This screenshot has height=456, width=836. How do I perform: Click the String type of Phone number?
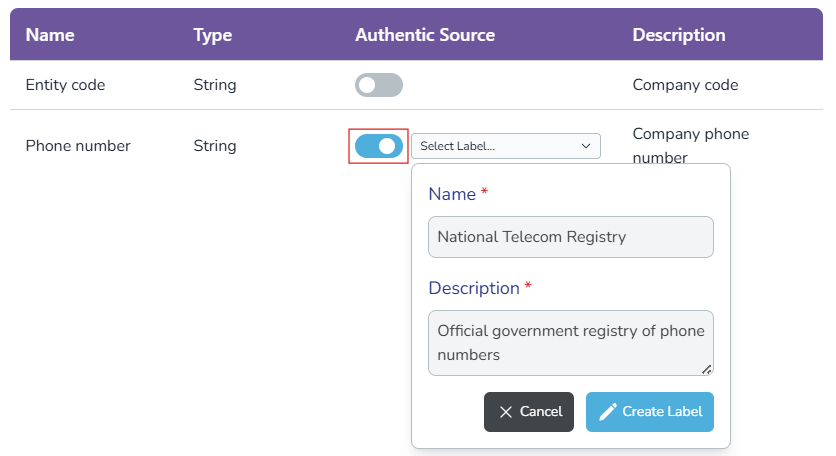(x=215, y=146)
